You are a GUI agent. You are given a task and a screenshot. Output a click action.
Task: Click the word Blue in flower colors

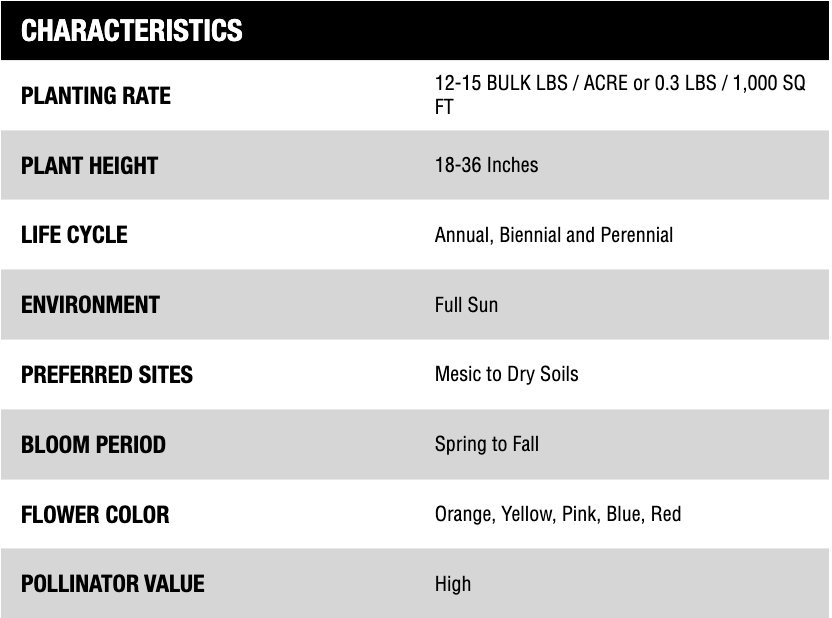(624, 514)
